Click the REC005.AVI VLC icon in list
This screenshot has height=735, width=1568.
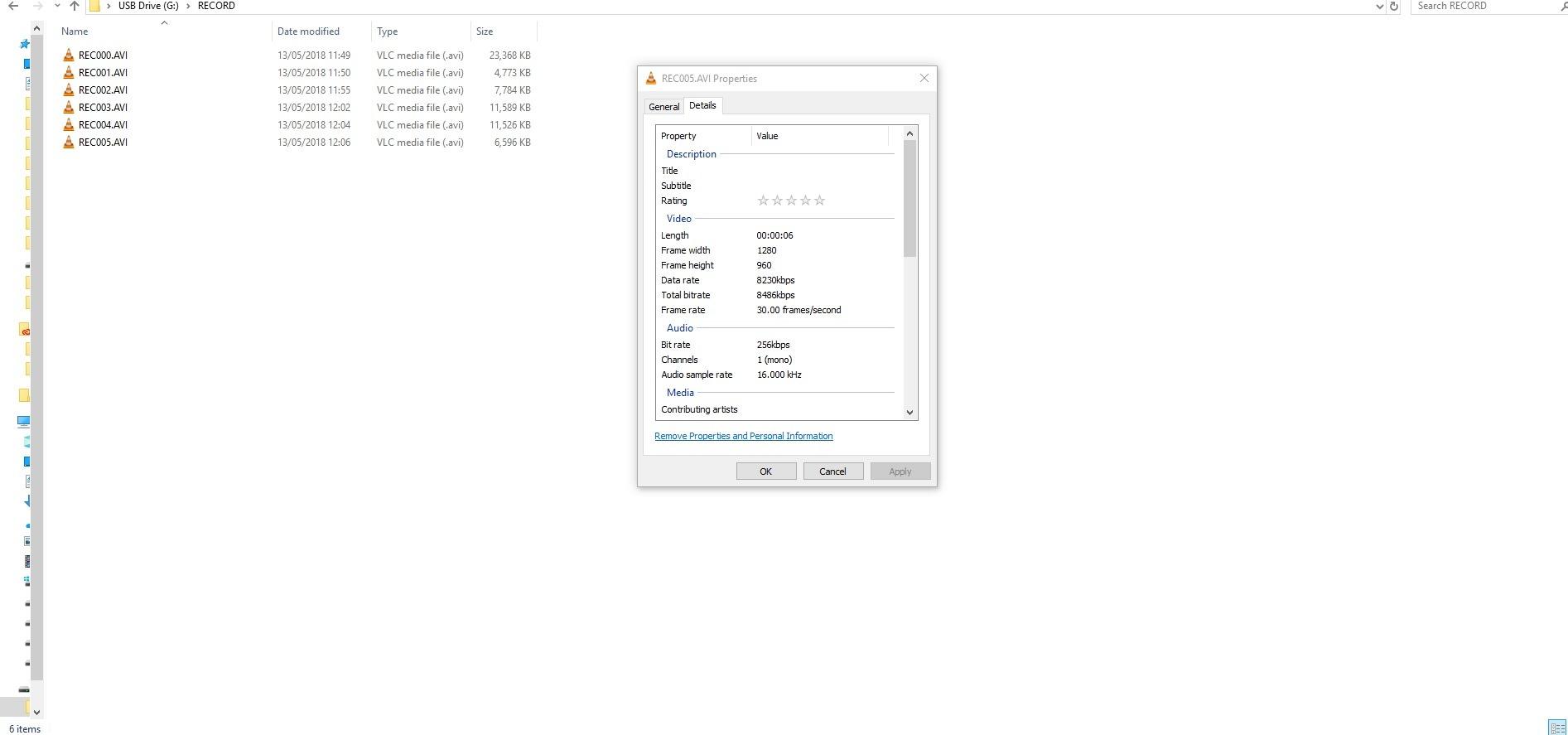(x=69, y=143)
